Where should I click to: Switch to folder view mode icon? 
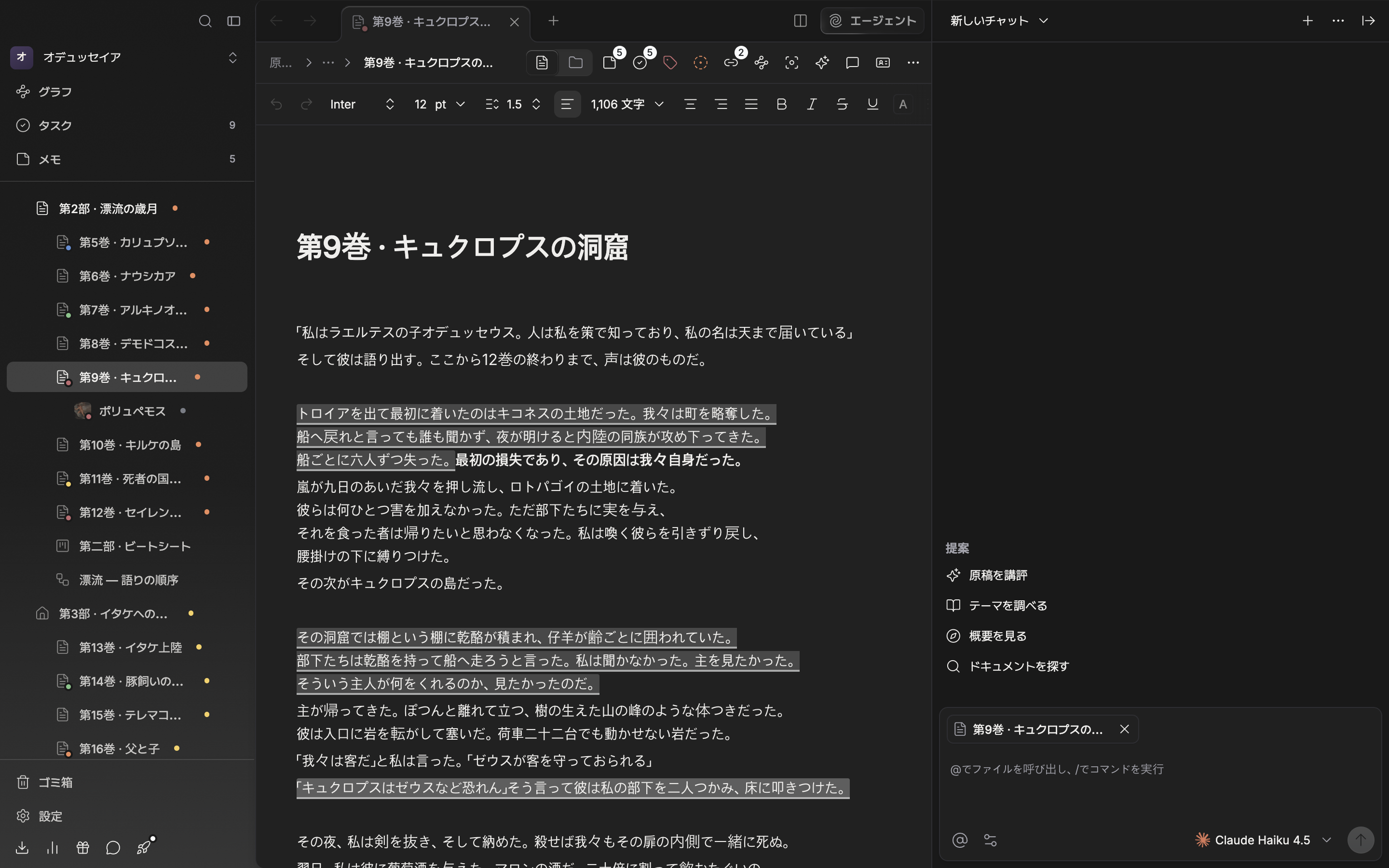click(x=575, y=63)
